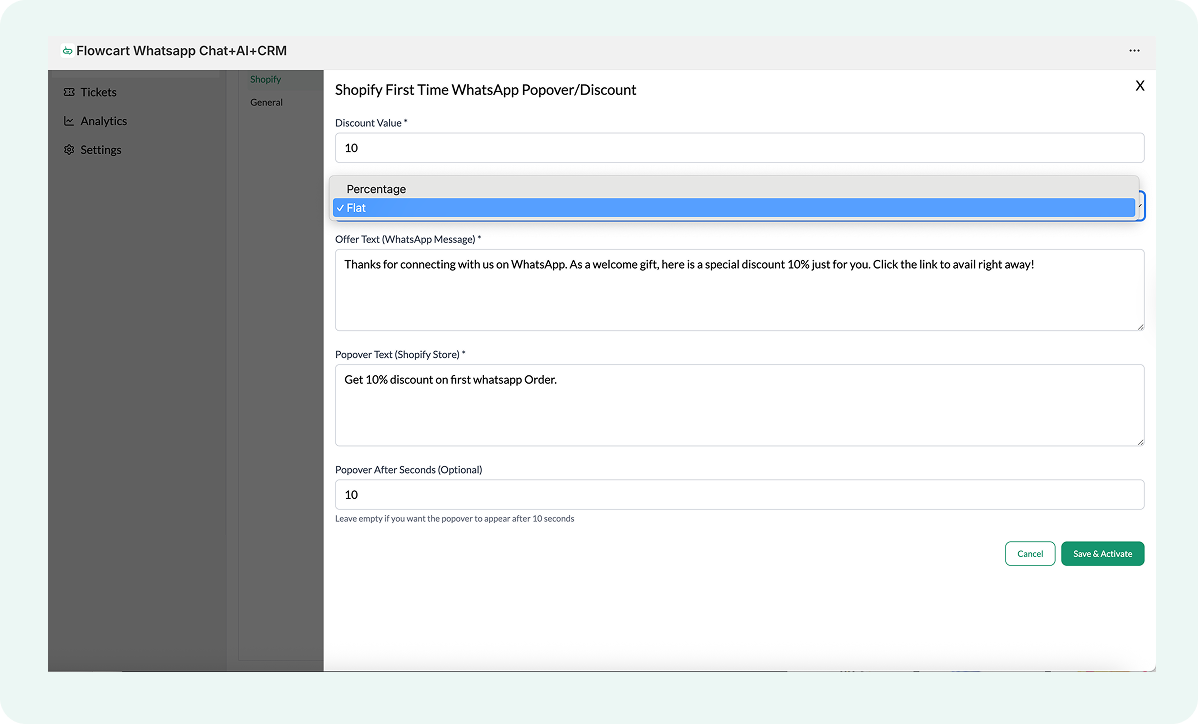Click the Settings gear icon in sidebar
This screenshot has height=724, width=1198.
pos(70,150)
